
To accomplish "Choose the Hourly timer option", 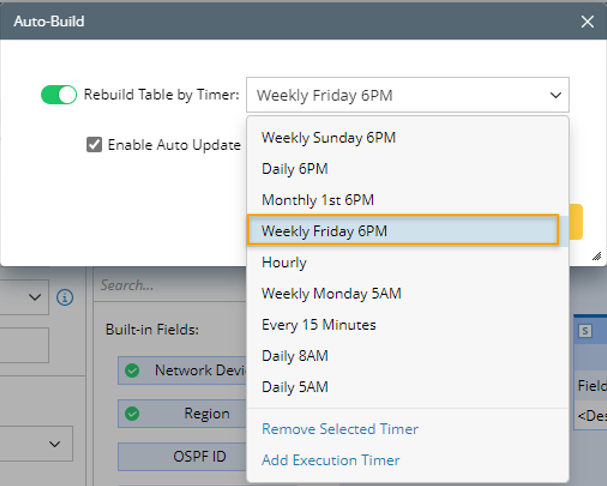I will point(284,262).
